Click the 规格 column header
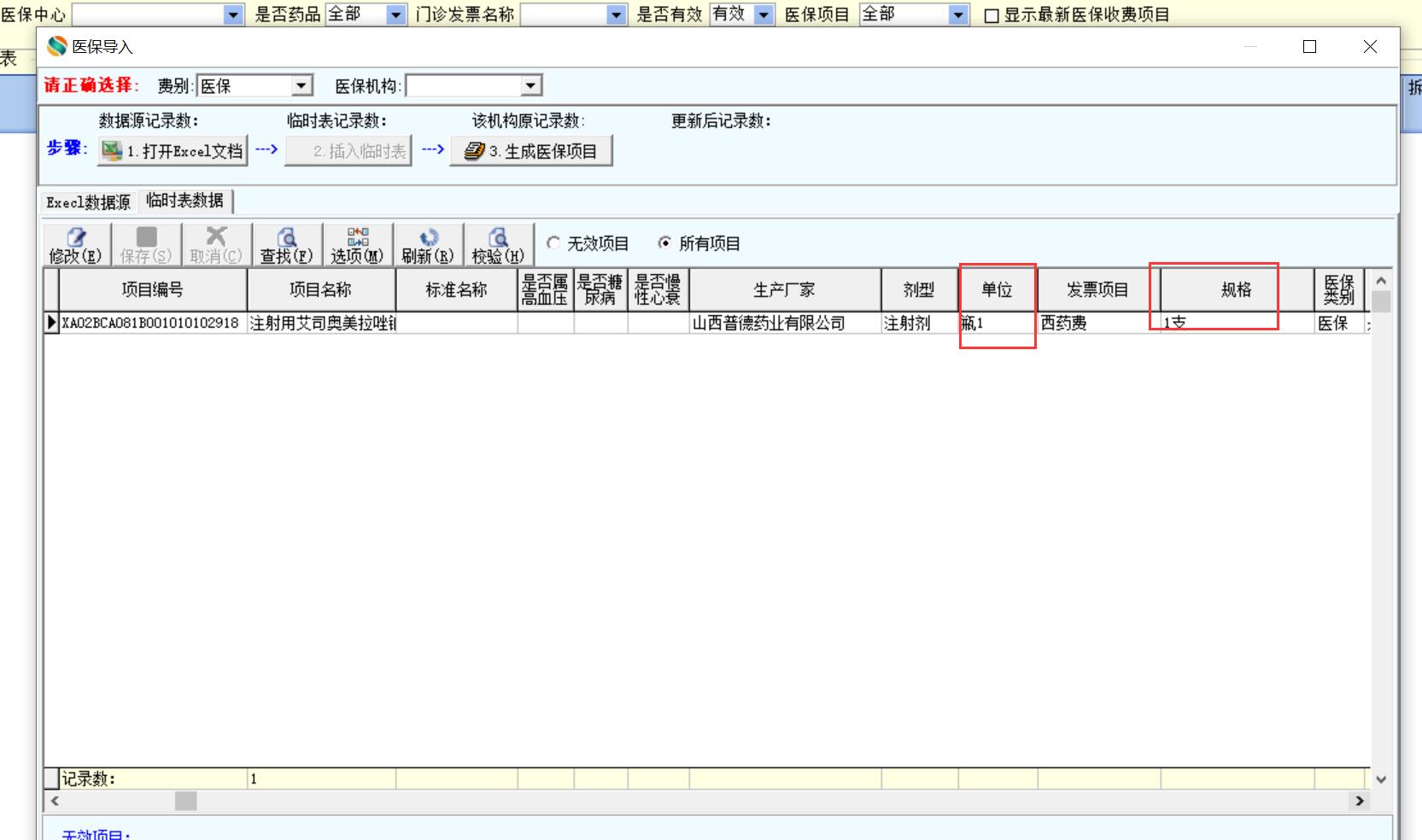Image resolution: width=1422 pixels, height=840 pixels. 1237,290
